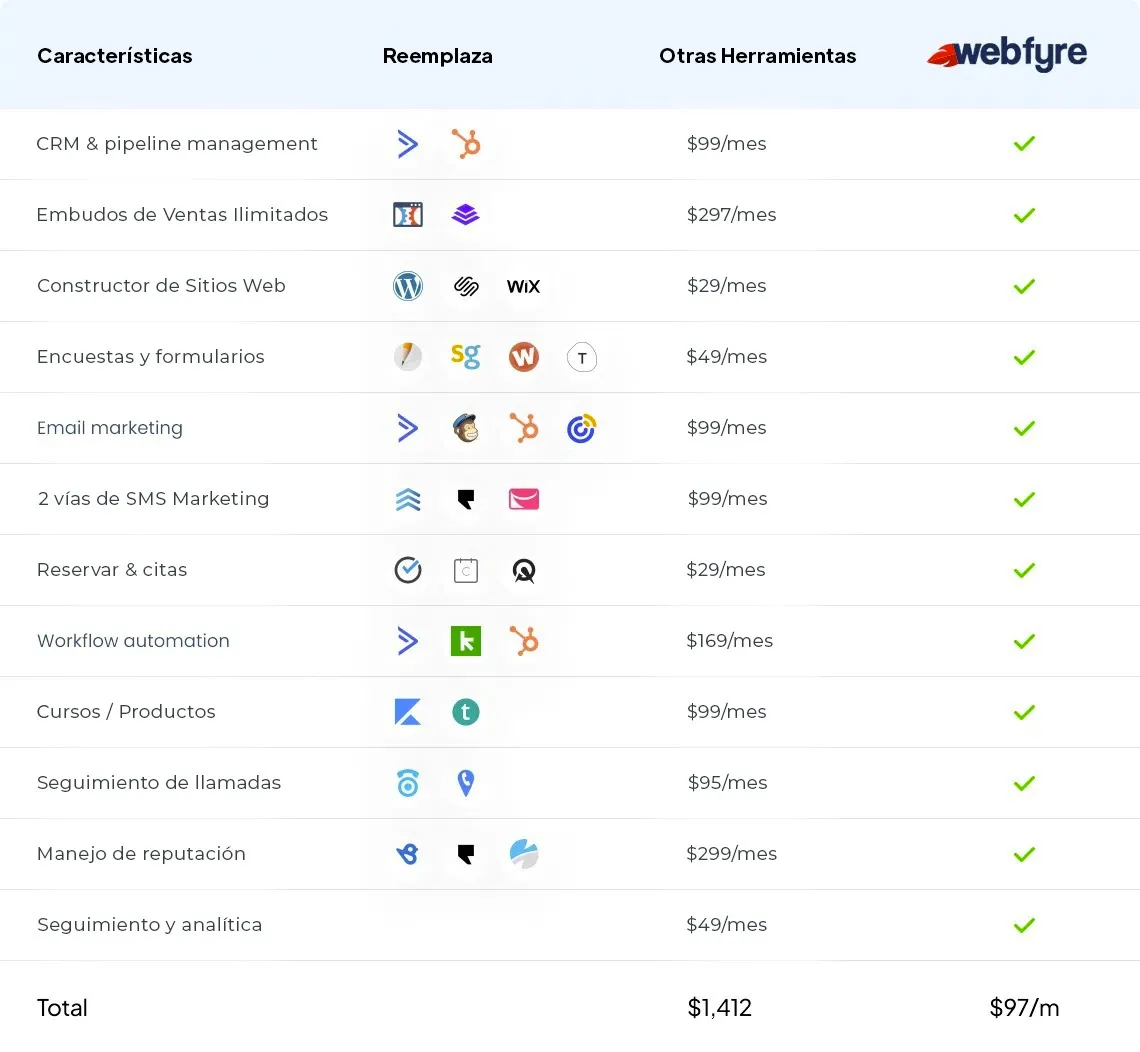Click the $1,412 total amount

point(719,1008)
